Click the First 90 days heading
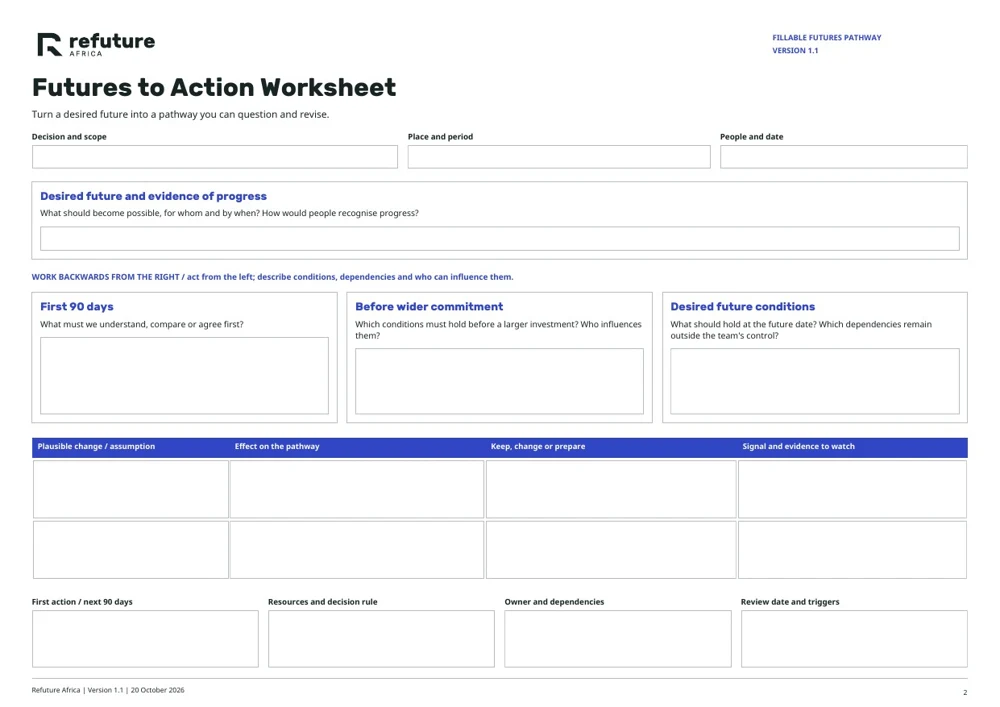The image size is (1000, 707). [x=77, y=307]
